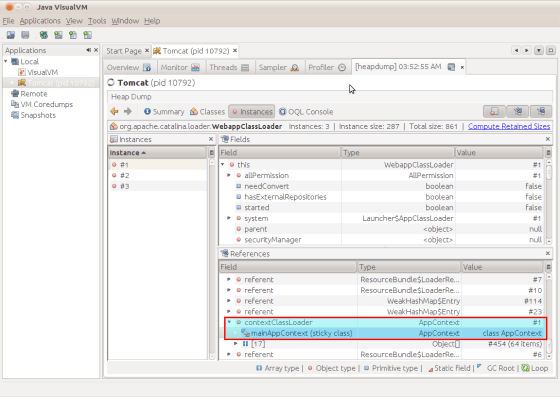Image resolution: width=560 pixels, height=397 pixels.
Task: Click the Instances list vertical scrollbar
Action: click(x=212, y=259)
